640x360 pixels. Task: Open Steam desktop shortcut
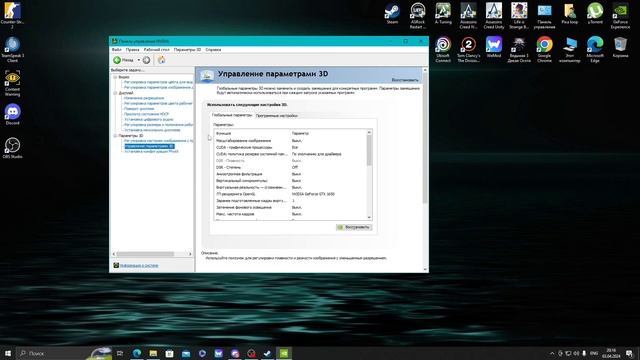click(x=392, y=14)
